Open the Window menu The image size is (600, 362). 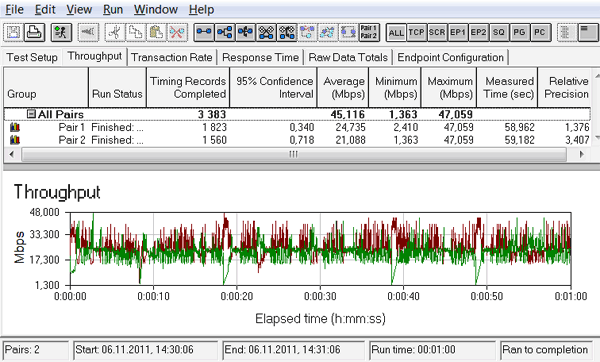(155, 10)
